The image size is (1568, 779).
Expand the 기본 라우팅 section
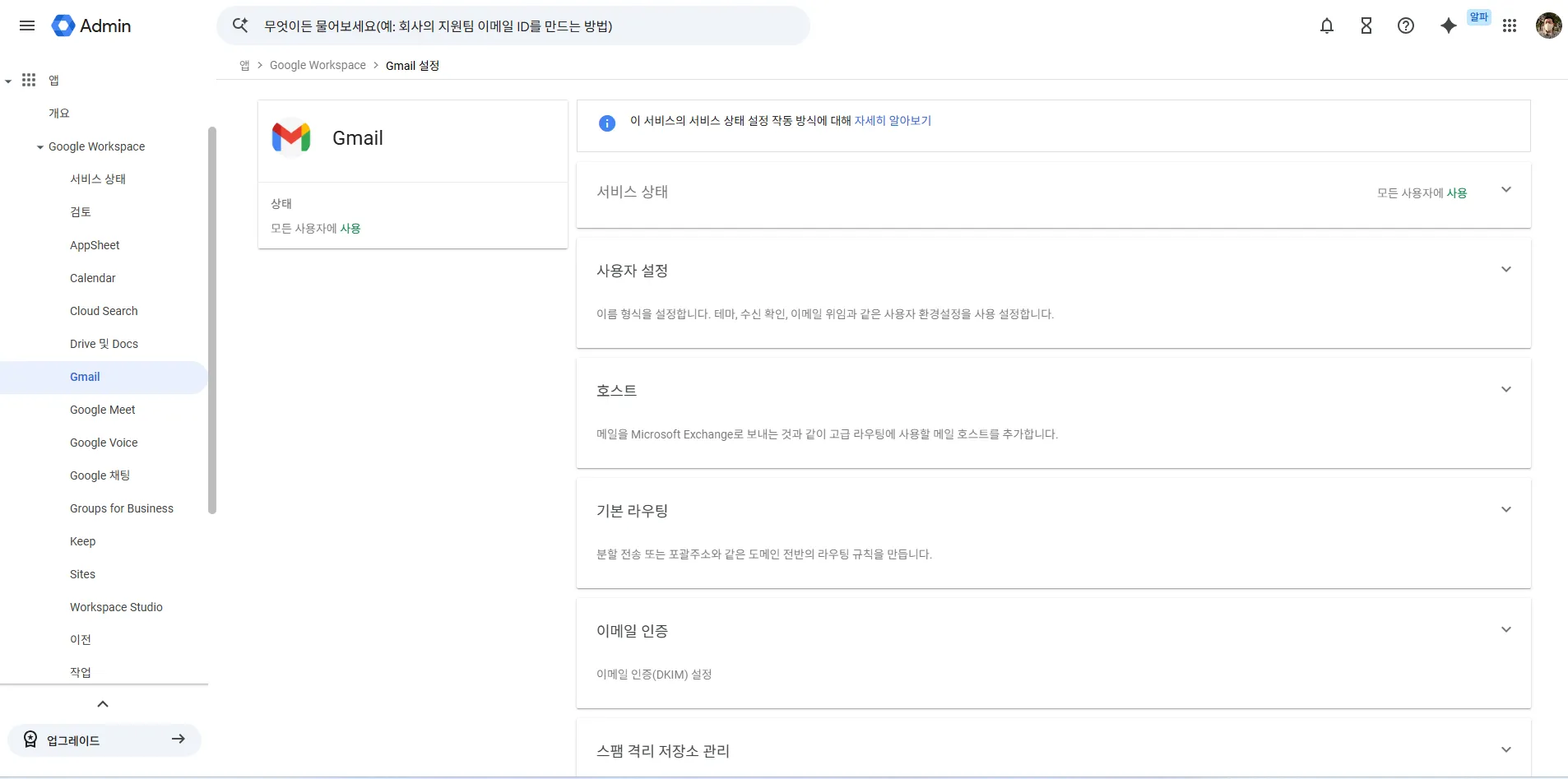pyautogui.click(x=1506, y=510)
